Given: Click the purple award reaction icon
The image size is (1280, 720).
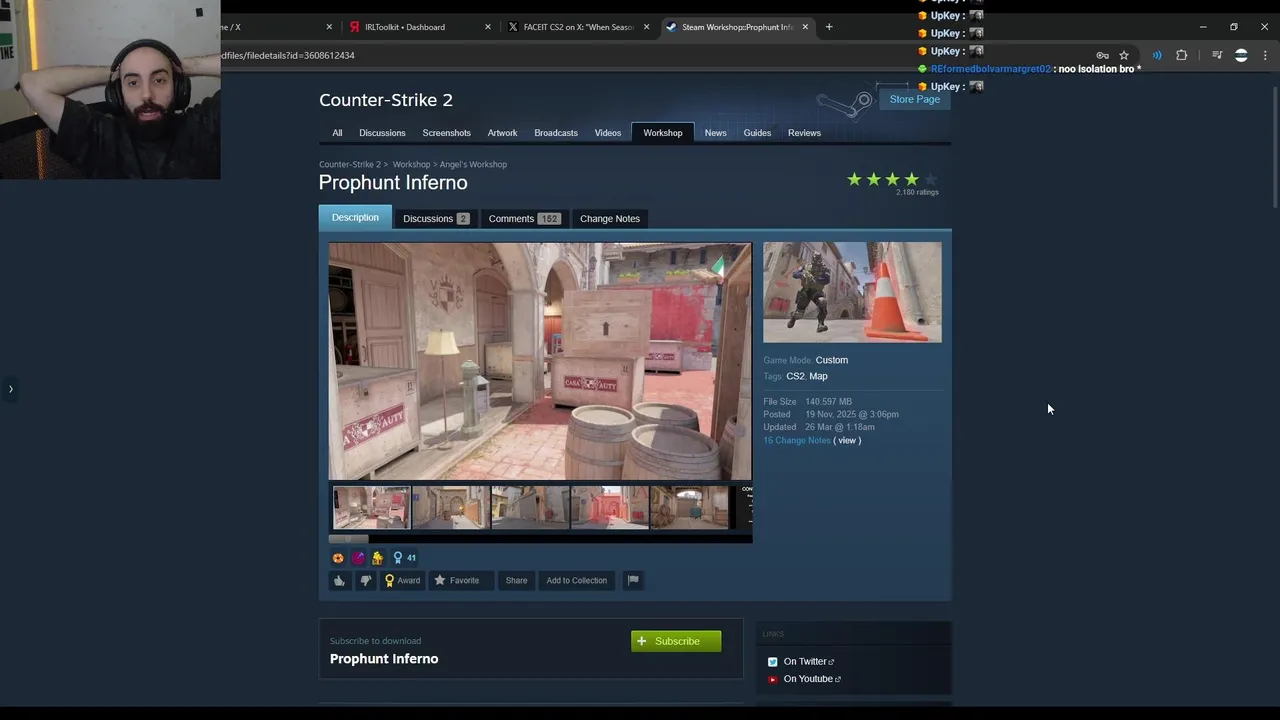Looking at the screenshot, I should [358, 558].
